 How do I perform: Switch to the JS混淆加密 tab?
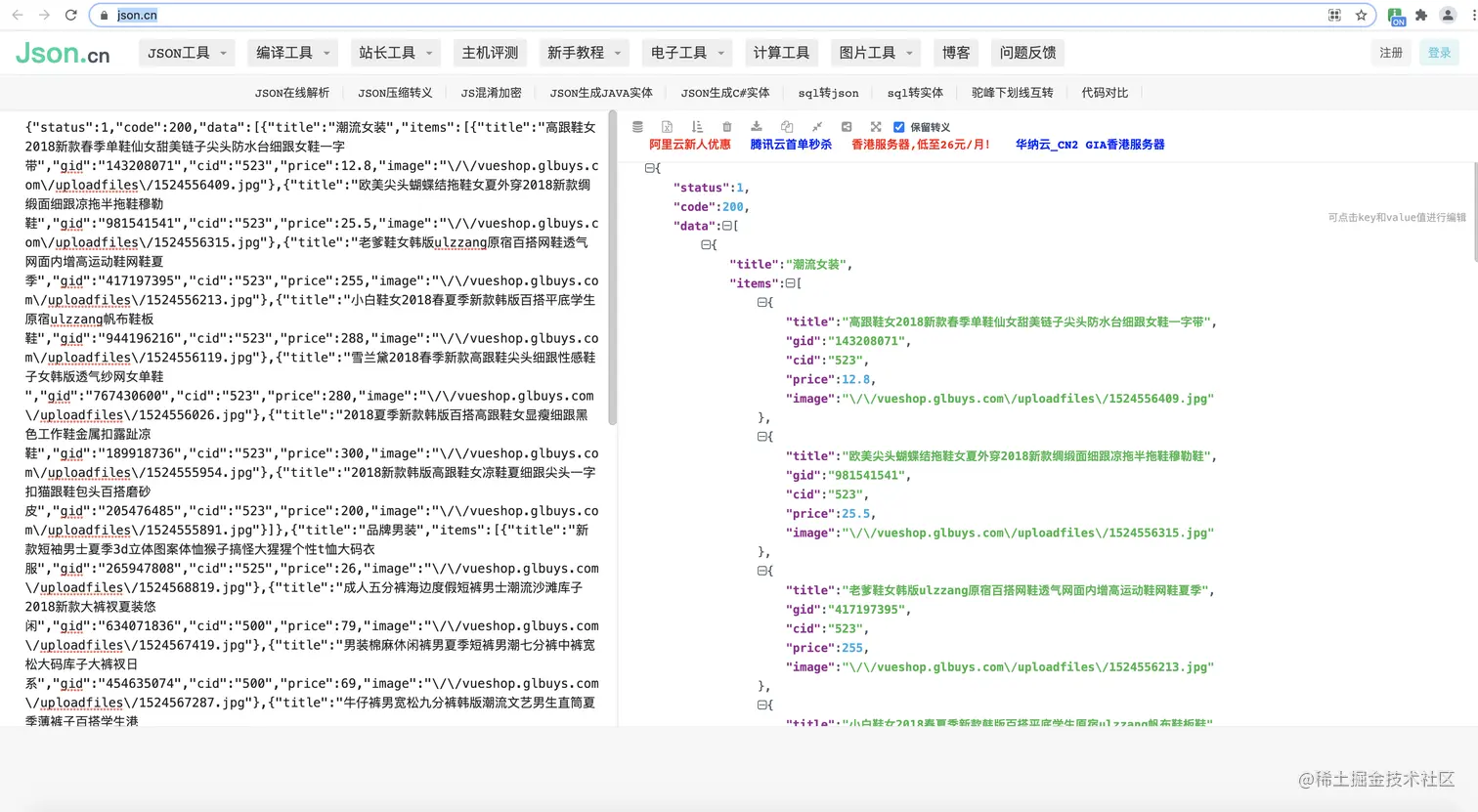pyautogui.click(x=492, y=93)
